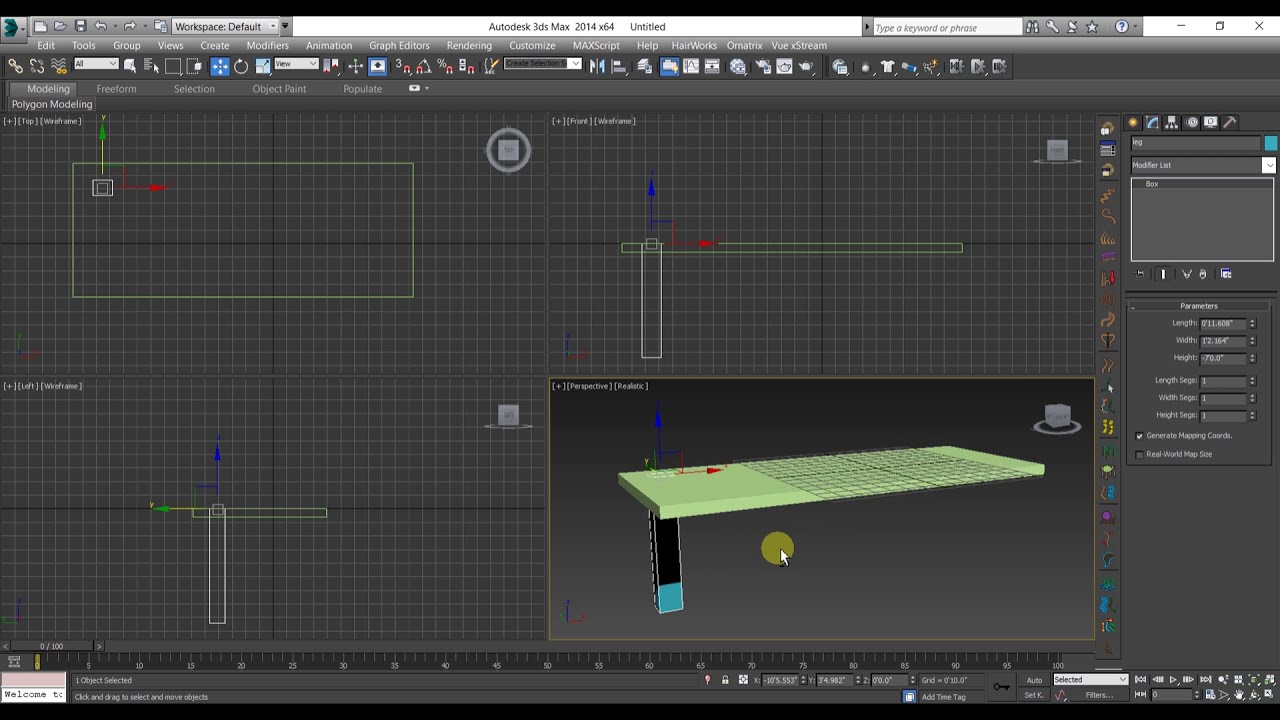Open the selection filter All dropdown
The width and height of the screenshot is (1280, 720).
pyautogui.click(x=95, y=64)
